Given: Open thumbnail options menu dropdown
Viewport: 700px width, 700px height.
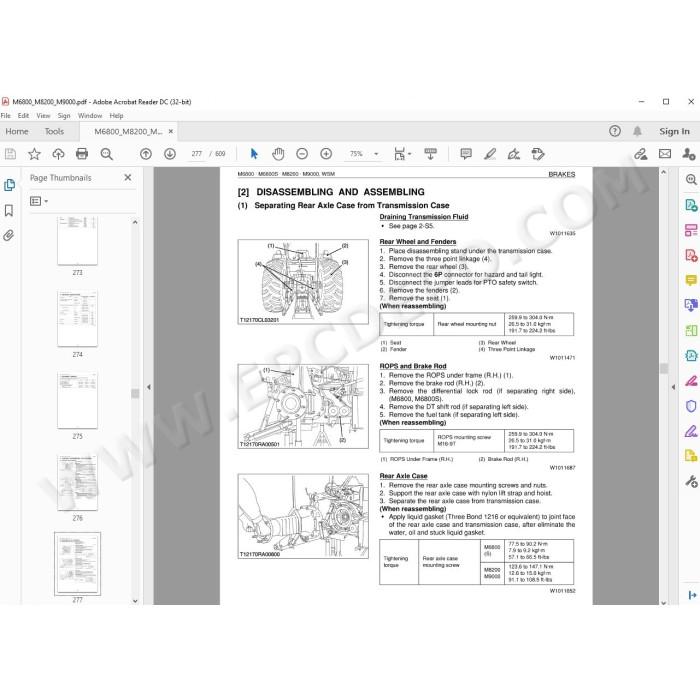Looking at the screenshot, I should coord(39,201).
